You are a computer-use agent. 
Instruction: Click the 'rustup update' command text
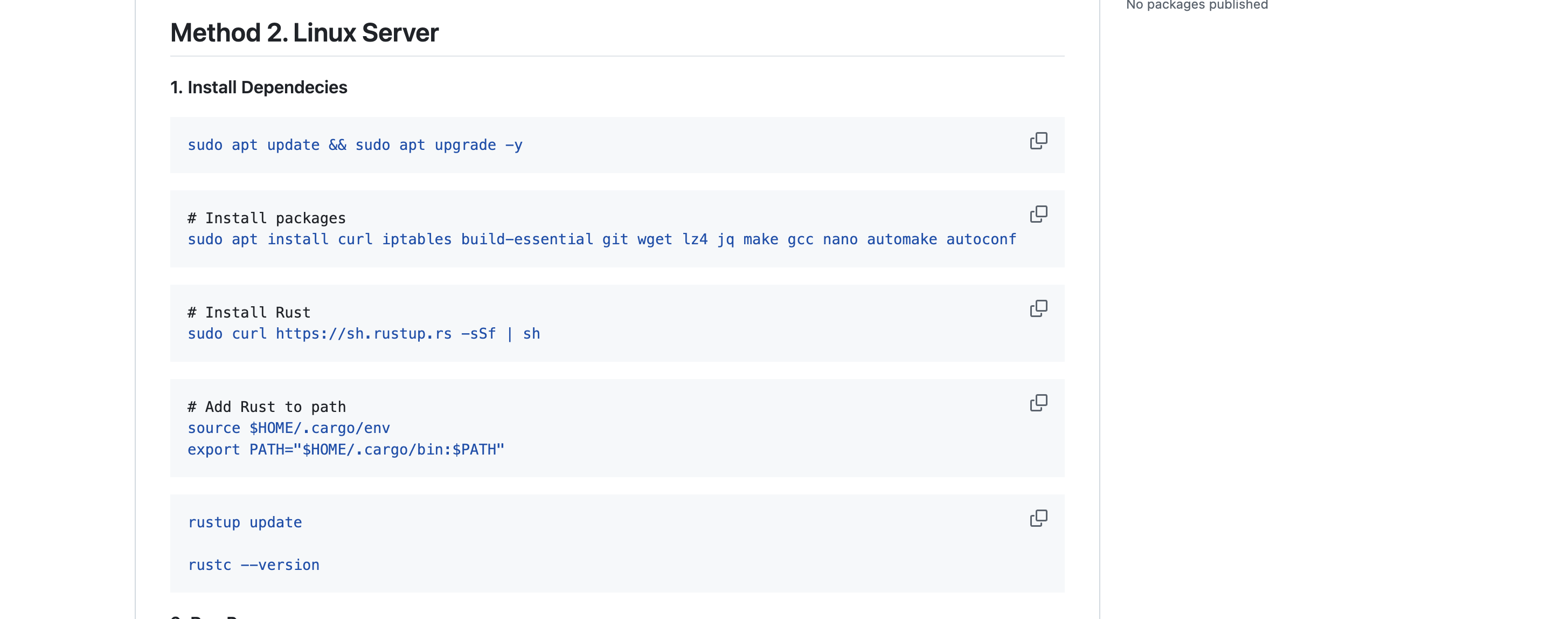pyautogui.click(x=245, y=522)
